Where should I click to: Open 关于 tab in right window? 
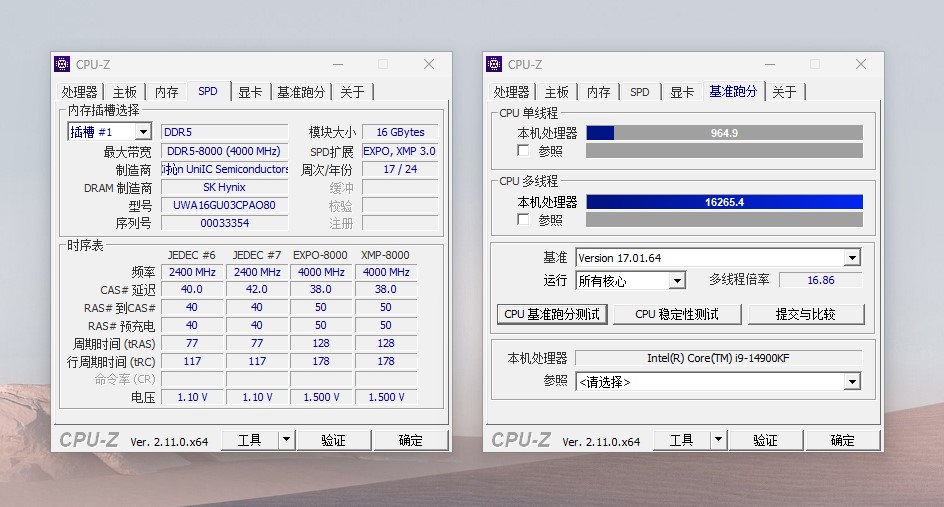(784, 92)
